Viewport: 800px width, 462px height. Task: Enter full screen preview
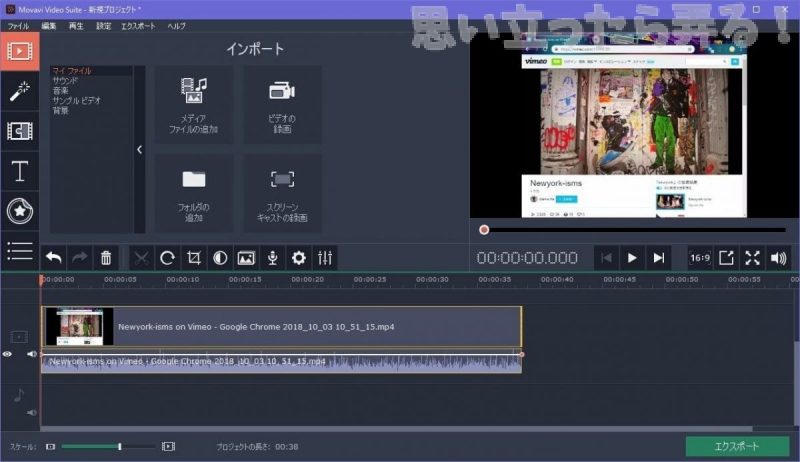[x=752, y=258]
